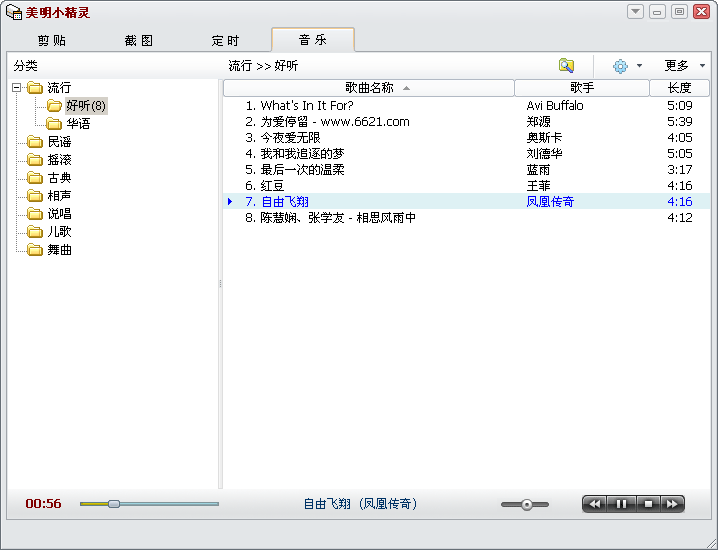Click the settings gear icon
The width and height of the screenshot is (718, 550).
[620, 66]
